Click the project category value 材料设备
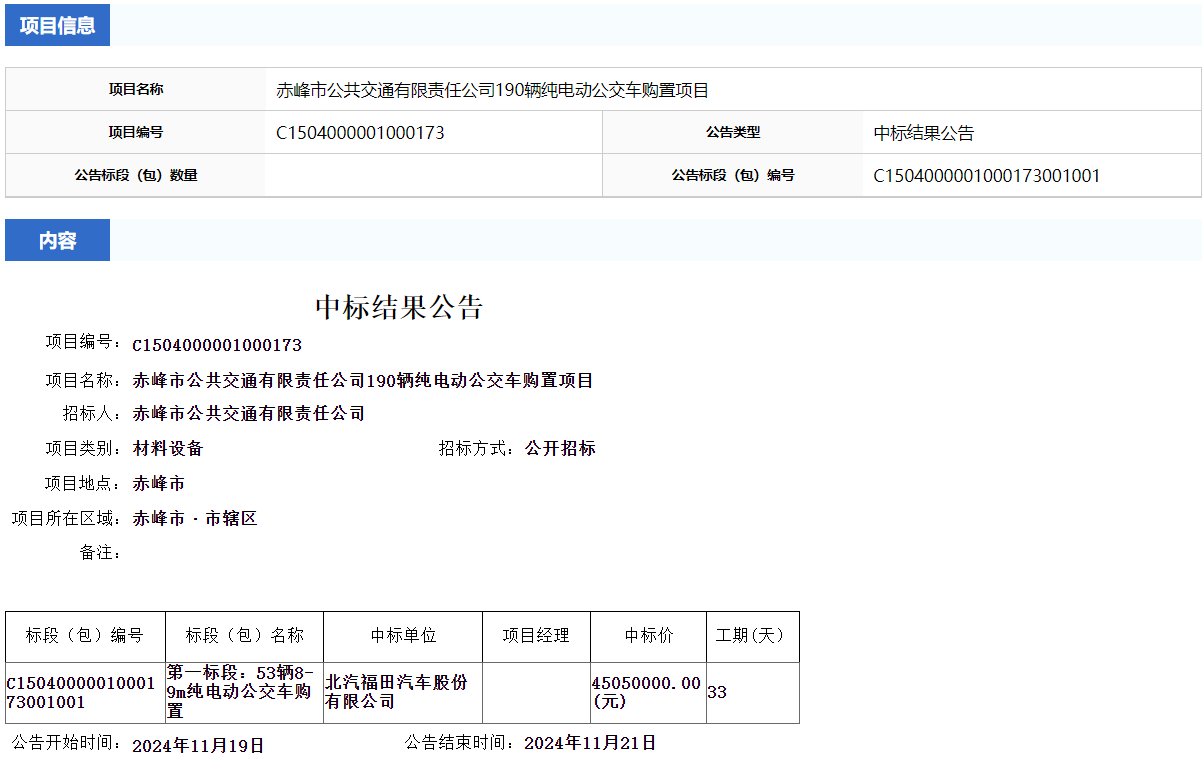The image size is (1204, 764). click(167, 448)
